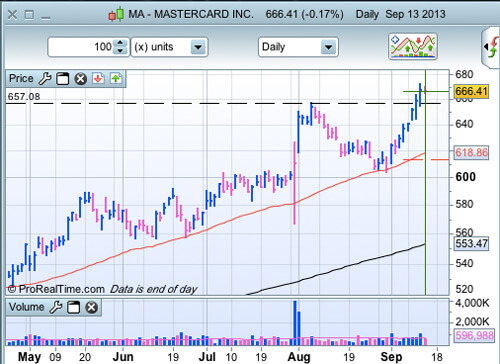Image resolution: width=500 pixels, height=364 pixels.
Task: Open Price panel wrench settings
Action: 45,79
